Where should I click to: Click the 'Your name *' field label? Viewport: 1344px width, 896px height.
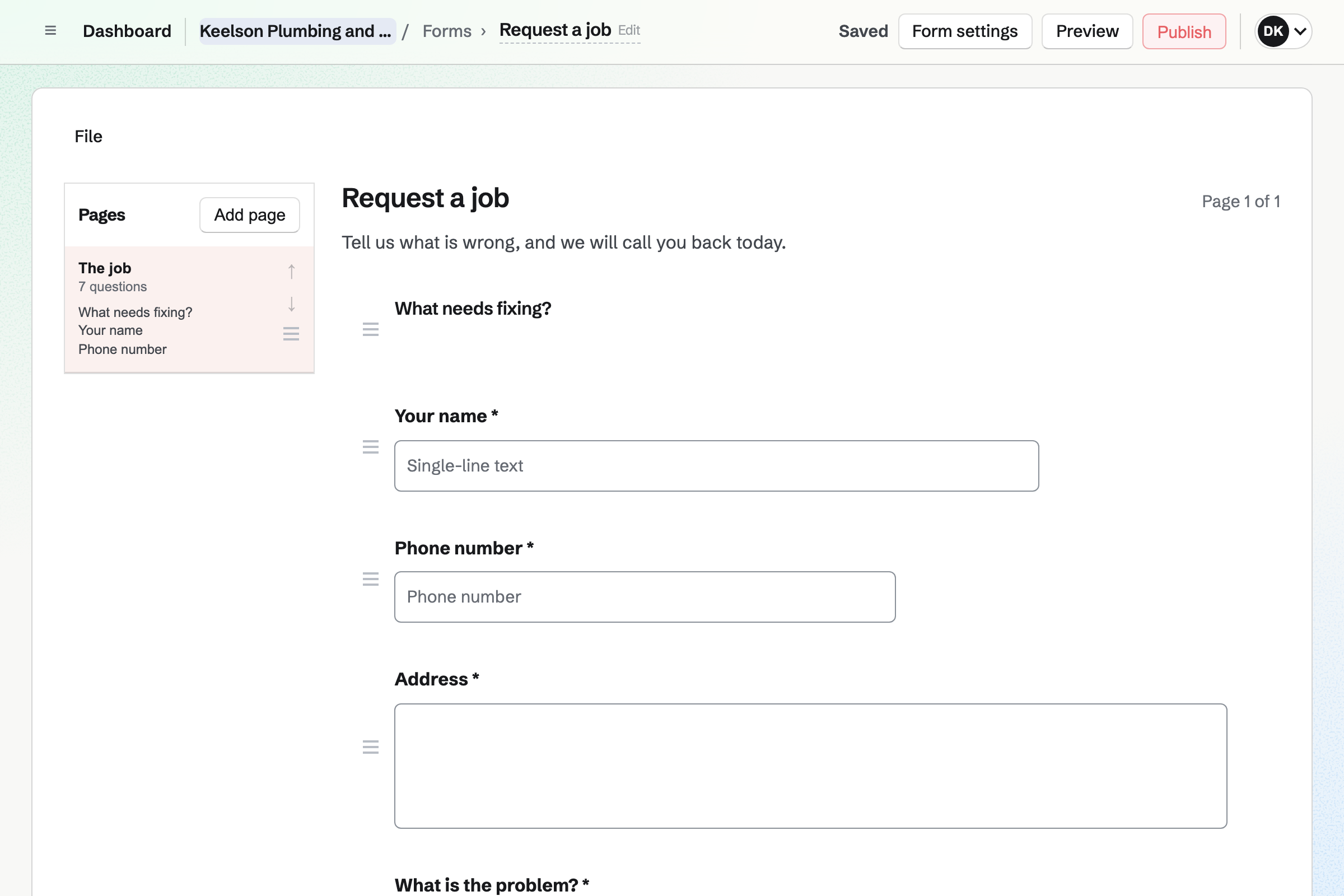pyautogui.click(x=446, y=416)
